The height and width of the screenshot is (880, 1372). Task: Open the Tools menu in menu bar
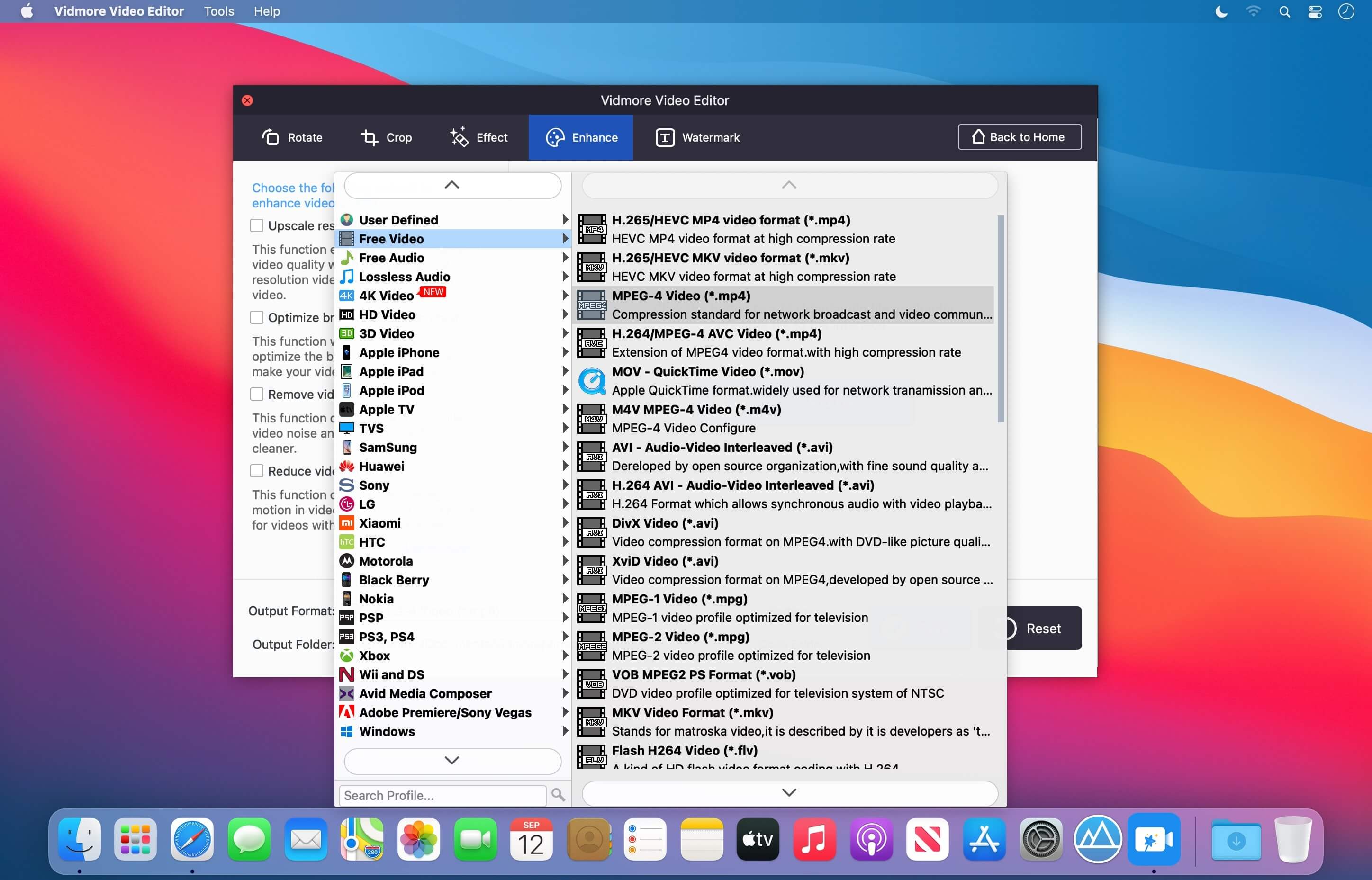click(219, 11)
